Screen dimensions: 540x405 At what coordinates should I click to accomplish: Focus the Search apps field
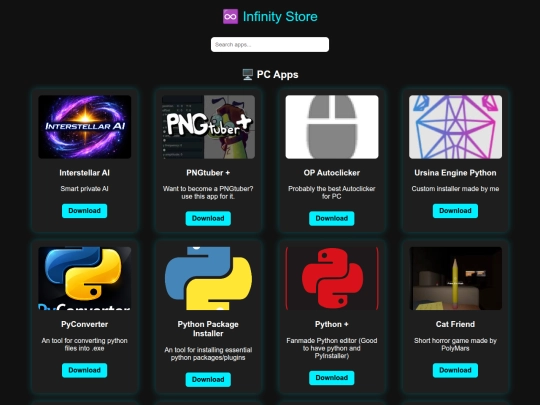point(270,44)
